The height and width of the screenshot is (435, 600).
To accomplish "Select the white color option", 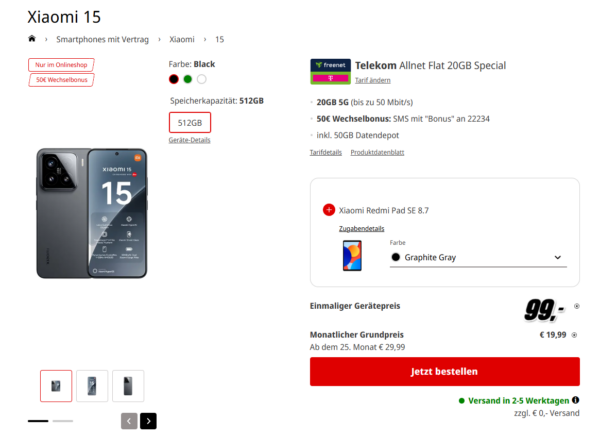I will pos(201,79).
